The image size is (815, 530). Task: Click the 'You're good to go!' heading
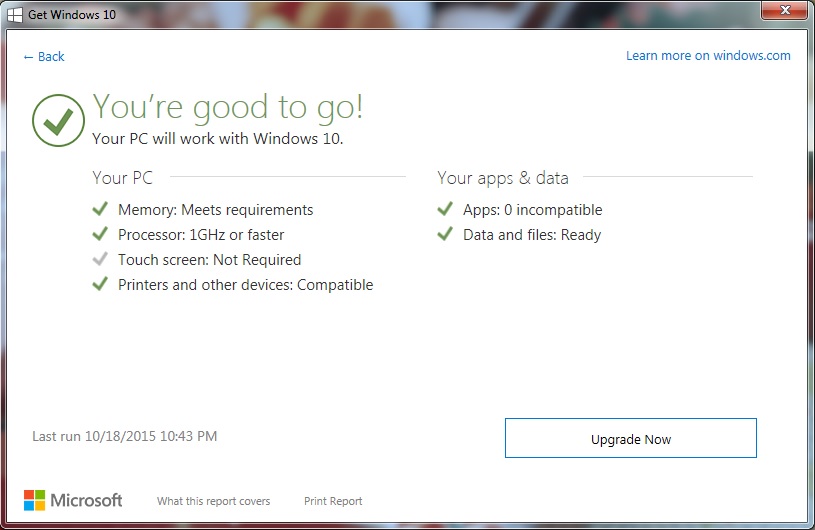(228, 108)
